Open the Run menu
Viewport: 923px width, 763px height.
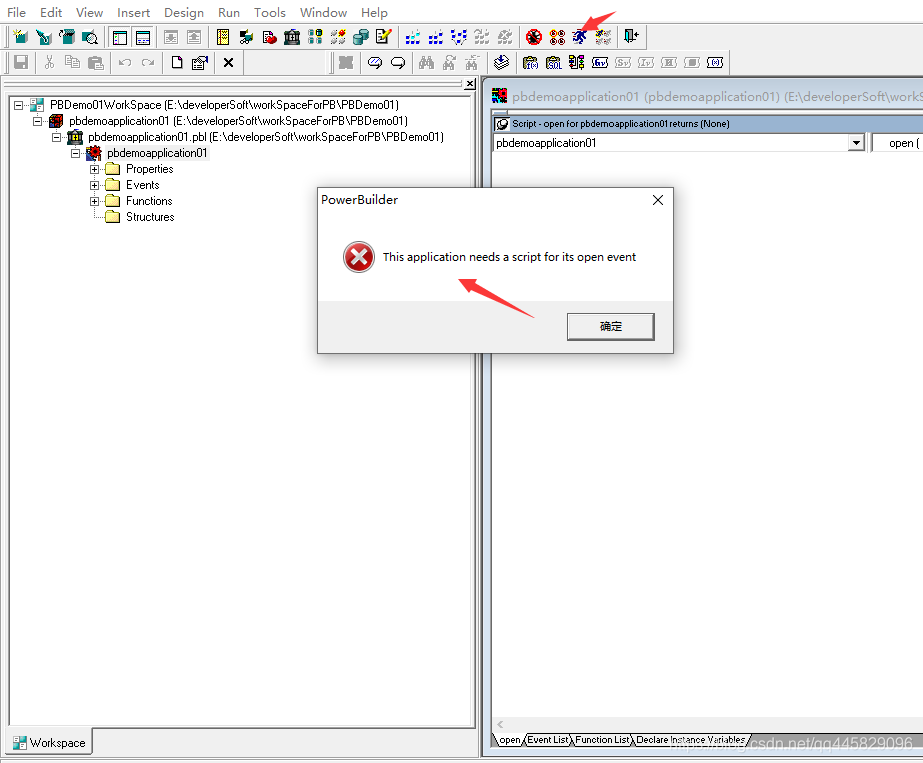coord(228,12)
